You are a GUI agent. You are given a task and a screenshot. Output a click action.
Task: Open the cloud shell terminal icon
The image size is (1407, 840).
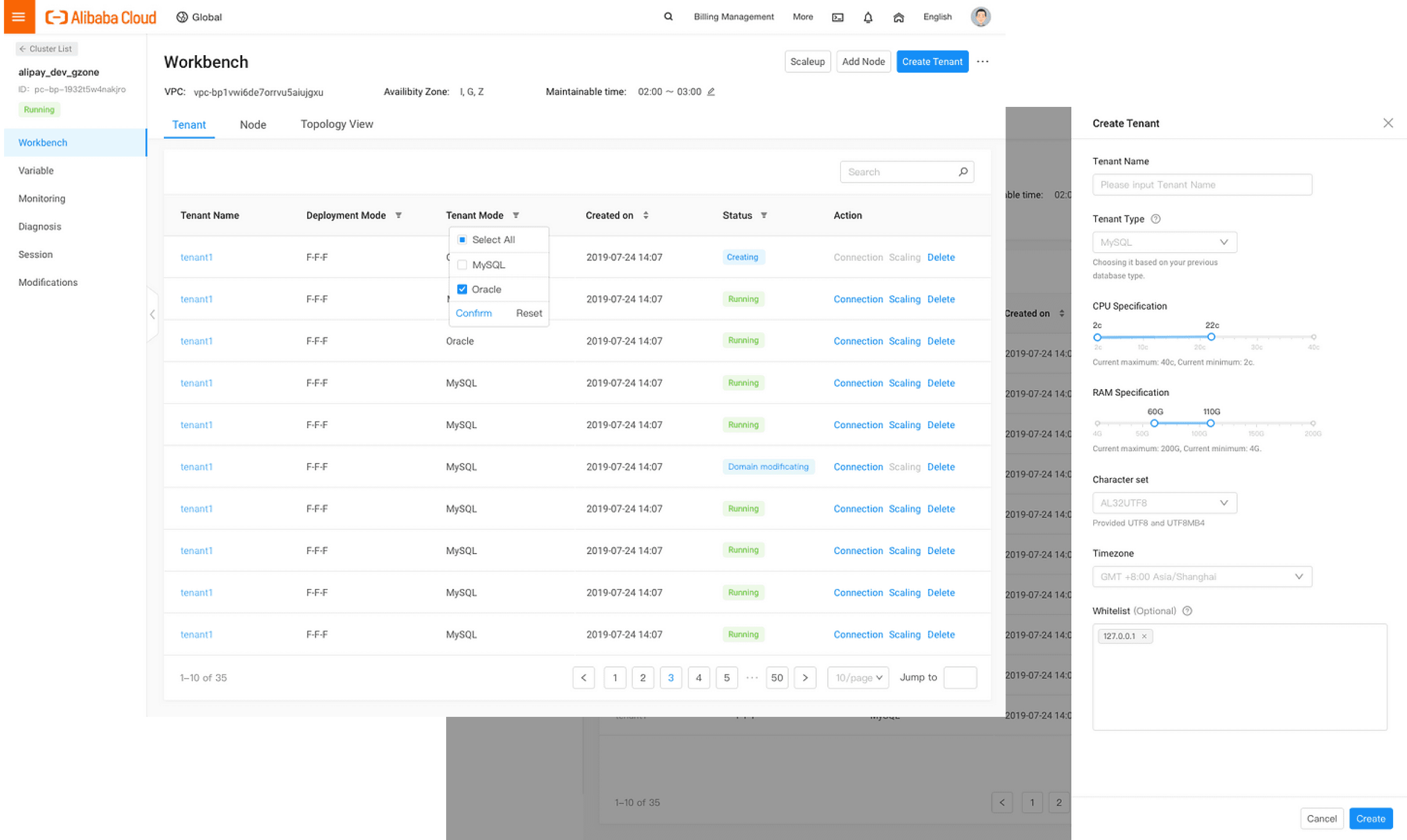(x=837, y=17)
